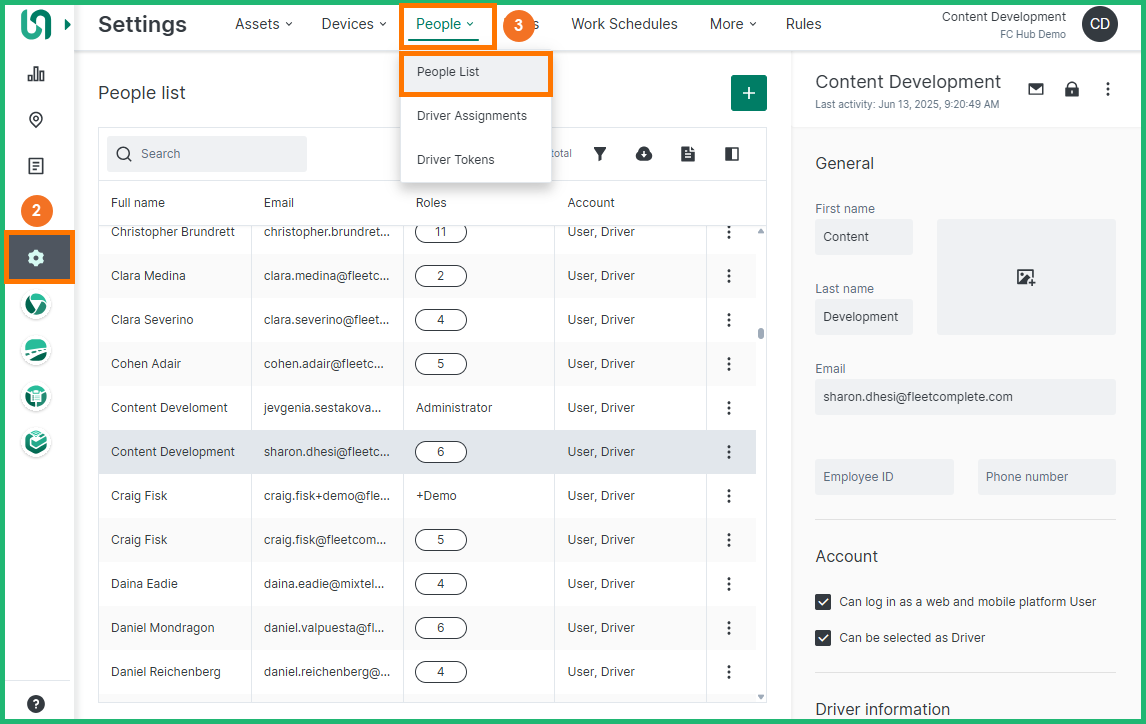Open the help question mark icon
This screenshot has width=1146, height=724.
tap(36, 703)
